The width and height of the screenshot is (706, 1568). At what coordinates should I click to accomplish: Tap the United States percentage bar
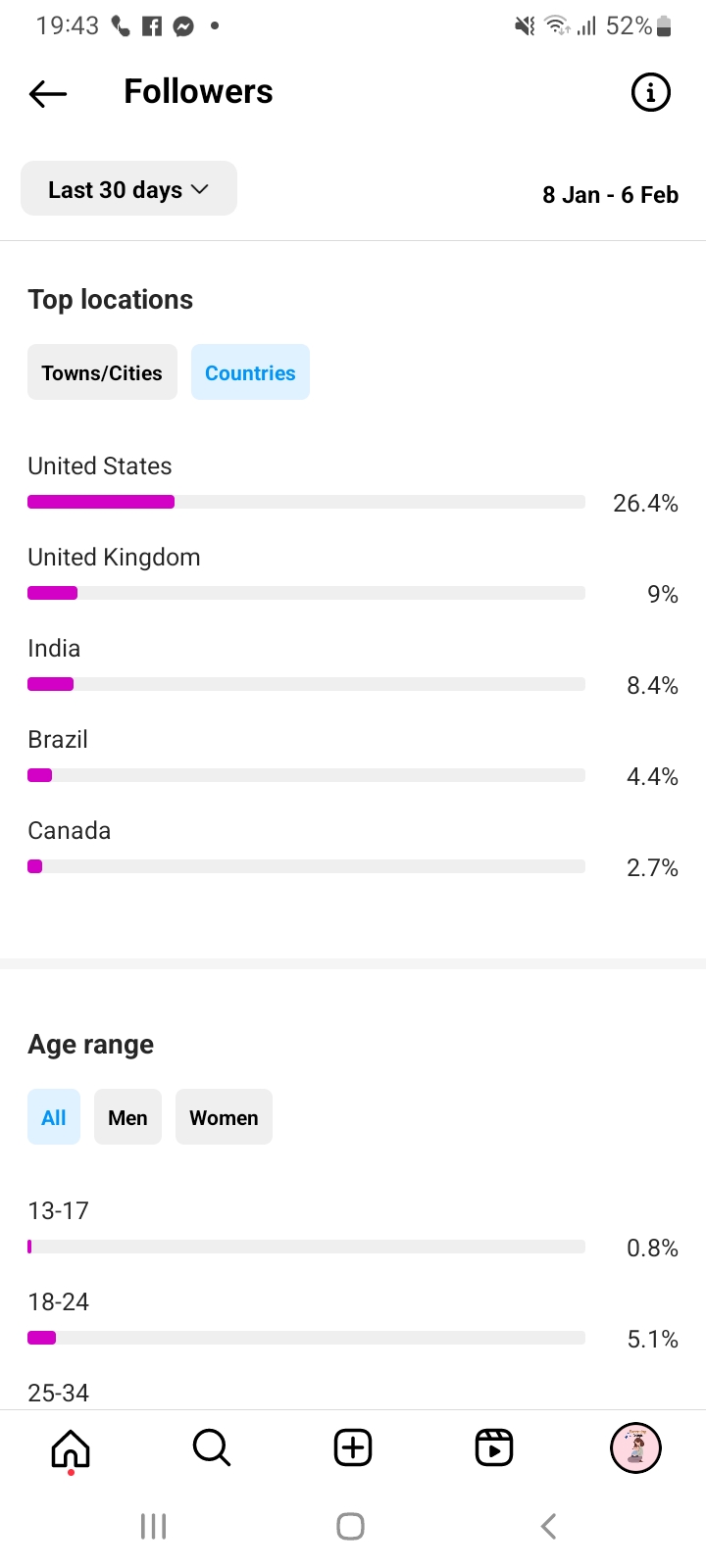306,502
